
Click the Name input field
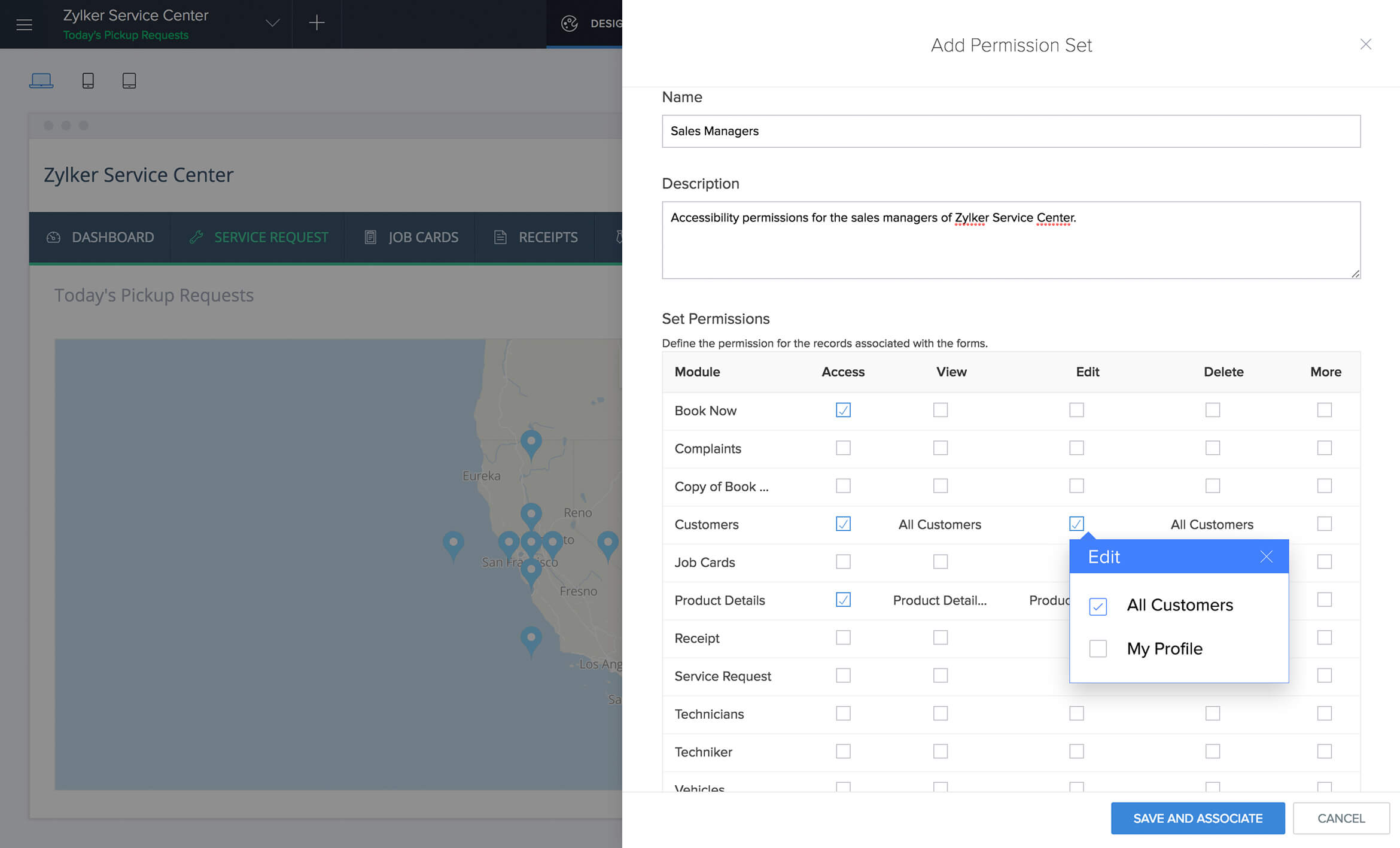tap(1011, 131)
